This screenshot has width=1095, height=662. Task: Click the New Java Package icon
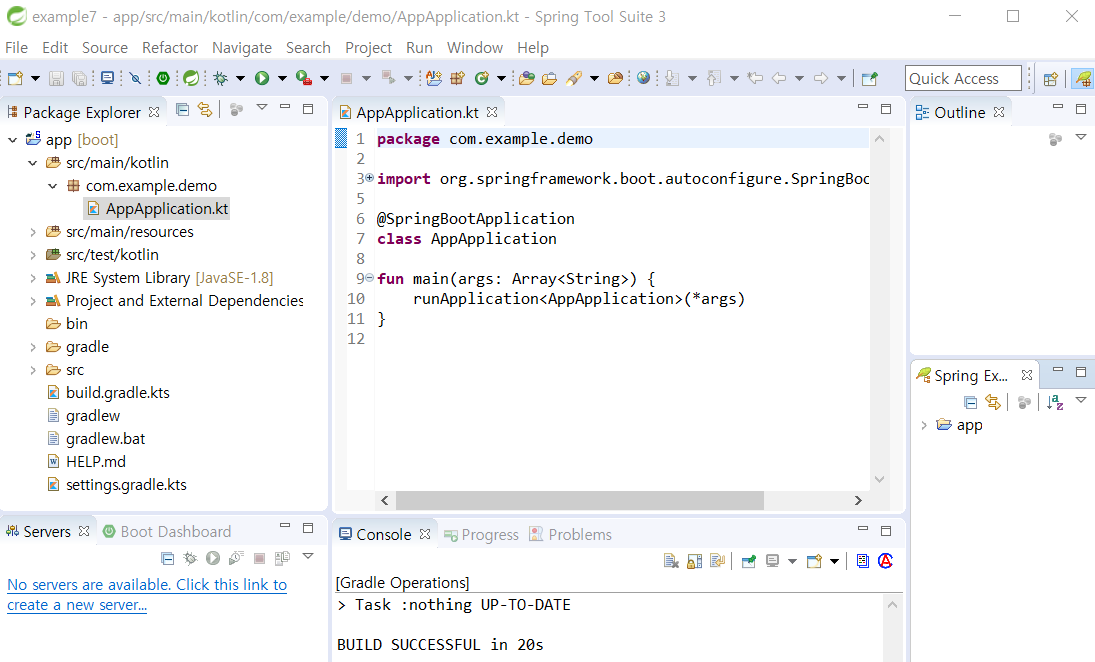click(x=457, y=78)
